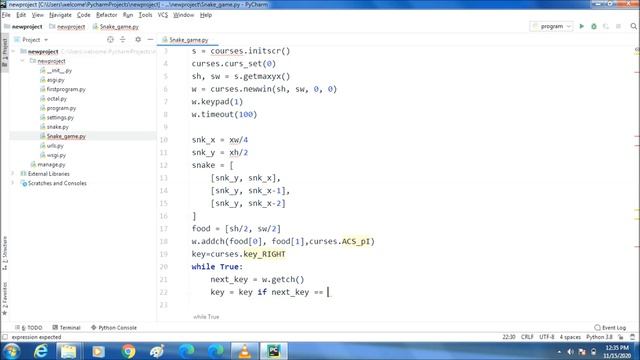The height and width of the screenshot is (360, 640).
Task: Open the Navigate menu
Action: coord(60,15)
